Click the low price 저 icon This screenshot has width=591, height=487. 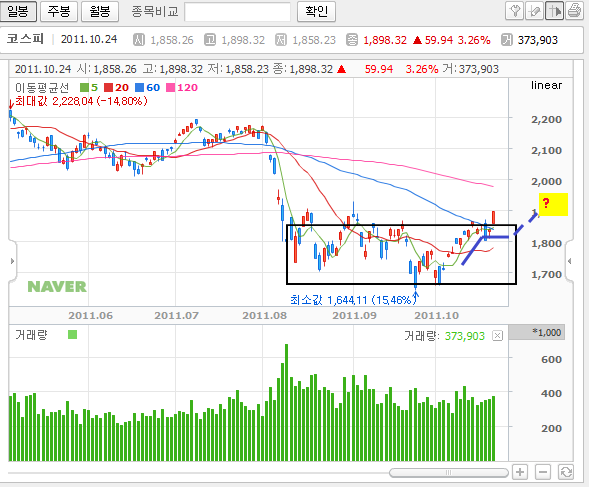(280, 40)
